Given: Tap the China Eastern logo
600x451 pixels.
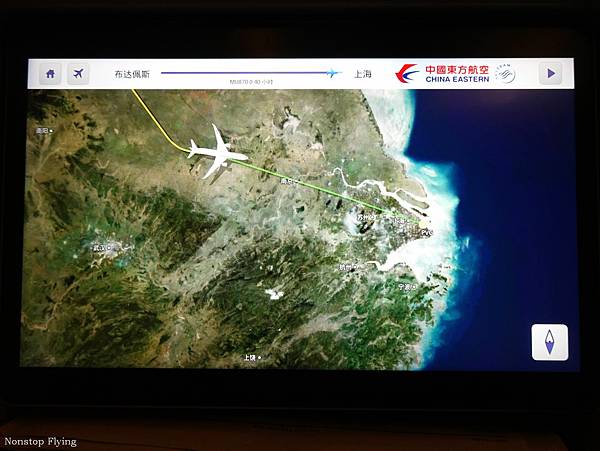Looking at the screenshot, I should click(442, 73).
